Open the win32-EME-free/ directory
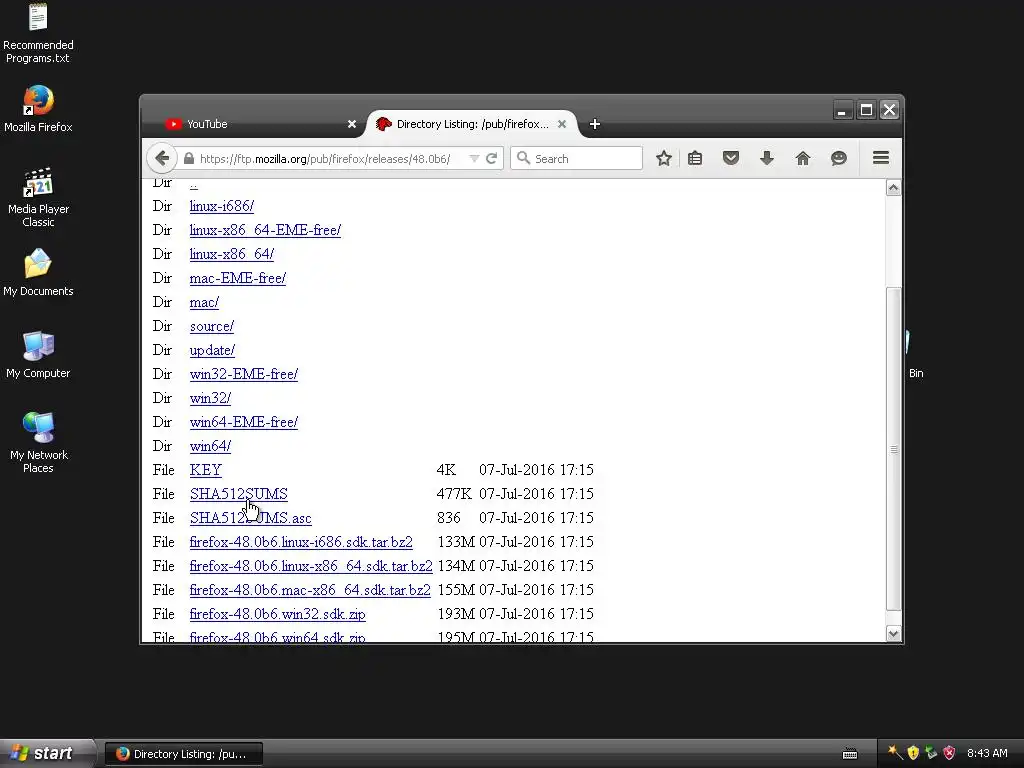 click(244, 374)
